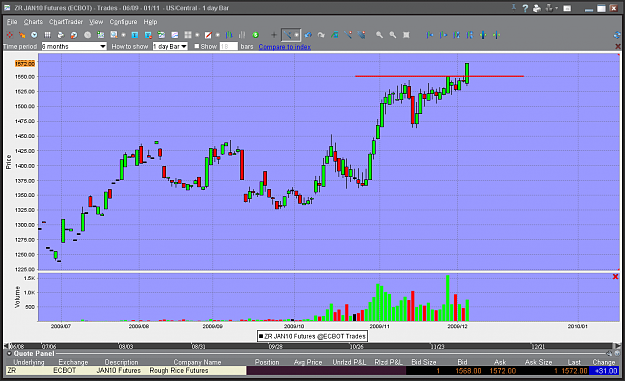Close the chart parameters bar with X
625x381 pixels.
pos(618,47)
